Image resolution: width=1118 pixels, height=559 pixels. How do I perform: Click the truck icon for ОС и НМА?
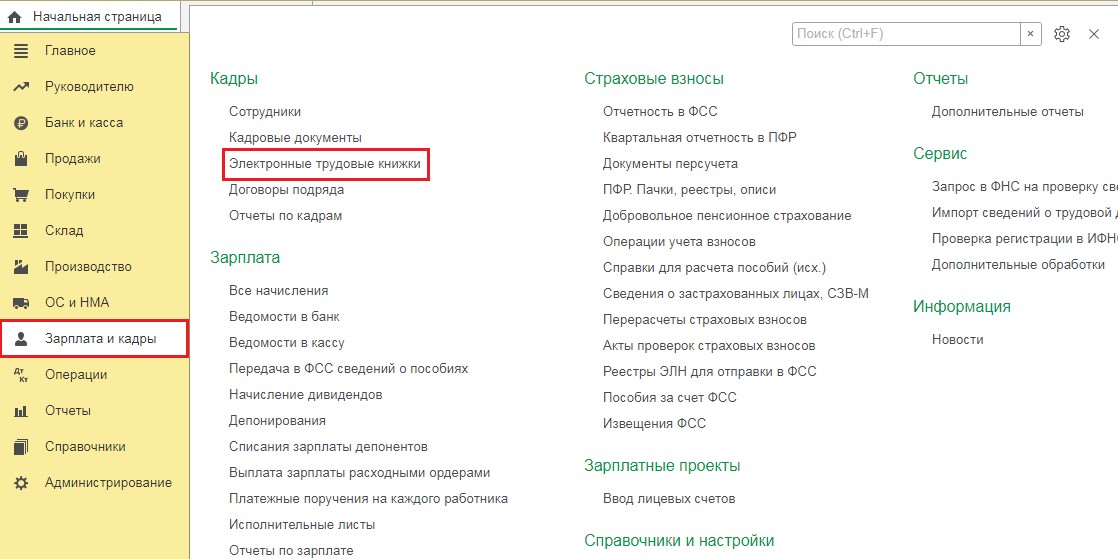tap(21, 303)
